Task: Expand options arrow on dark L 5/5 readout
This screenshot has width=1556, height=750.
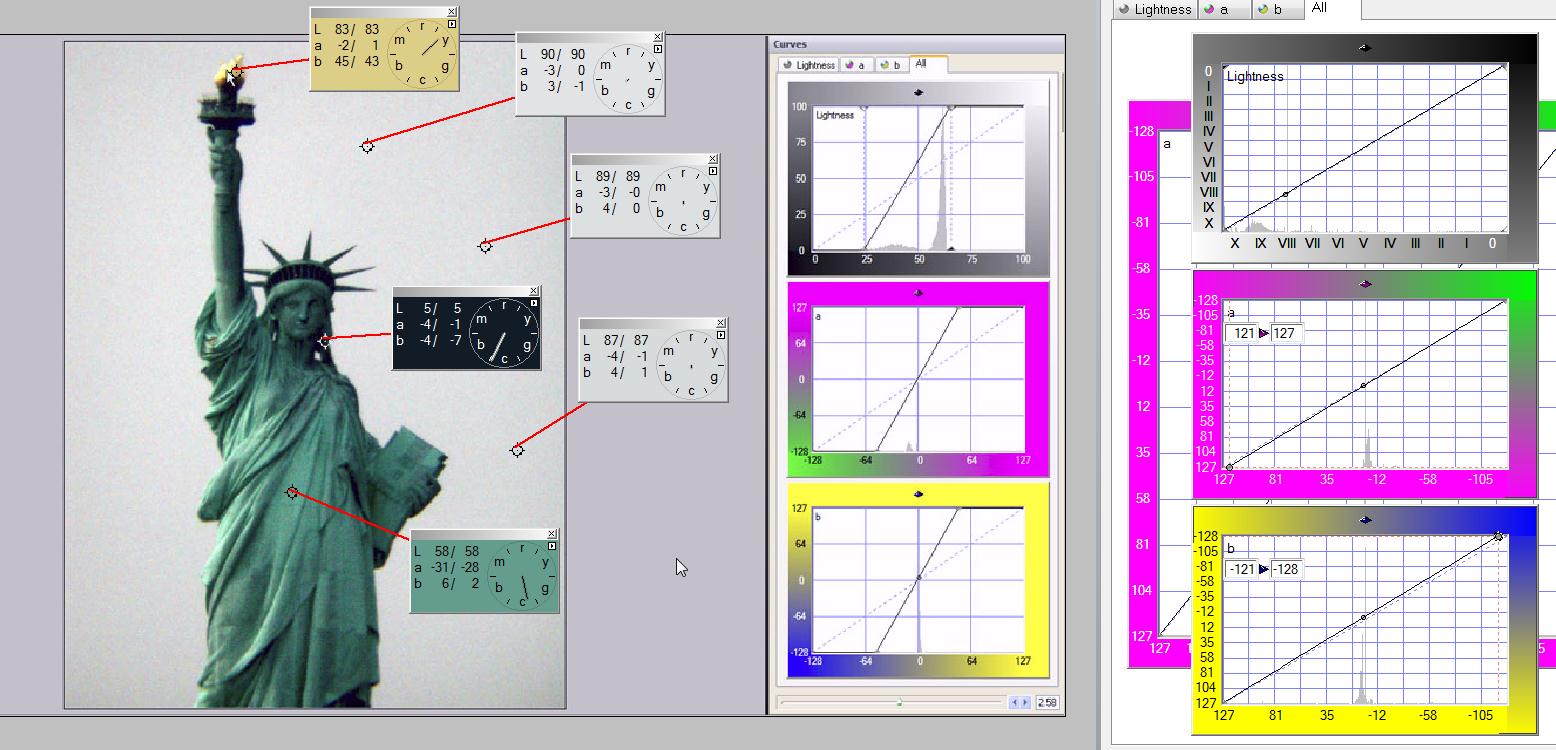Action: tap(534, 302)
